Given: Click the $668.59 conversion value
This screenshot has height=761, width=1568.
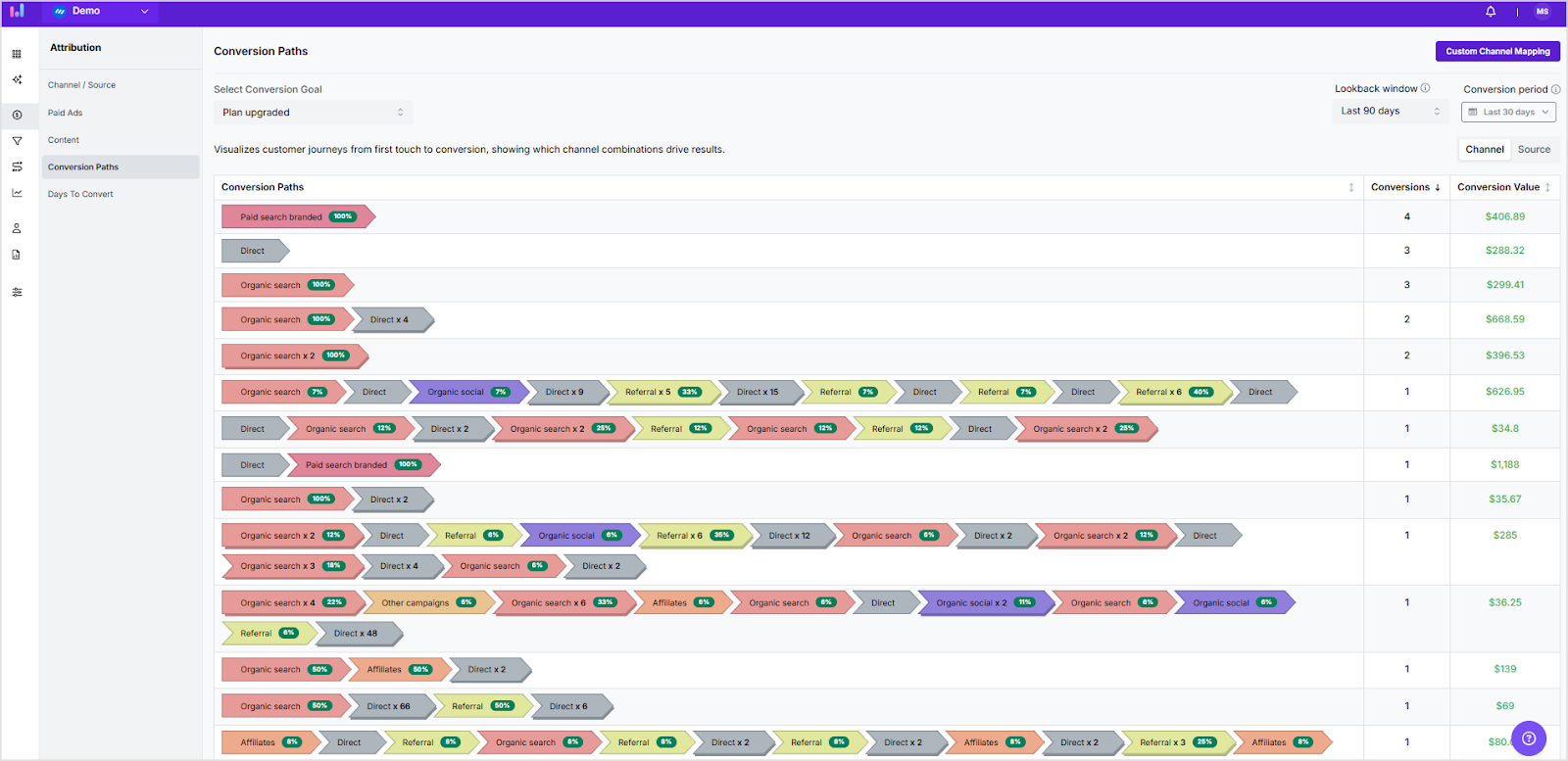Looking at the screenshot, I should click(x=1505, y=319).
